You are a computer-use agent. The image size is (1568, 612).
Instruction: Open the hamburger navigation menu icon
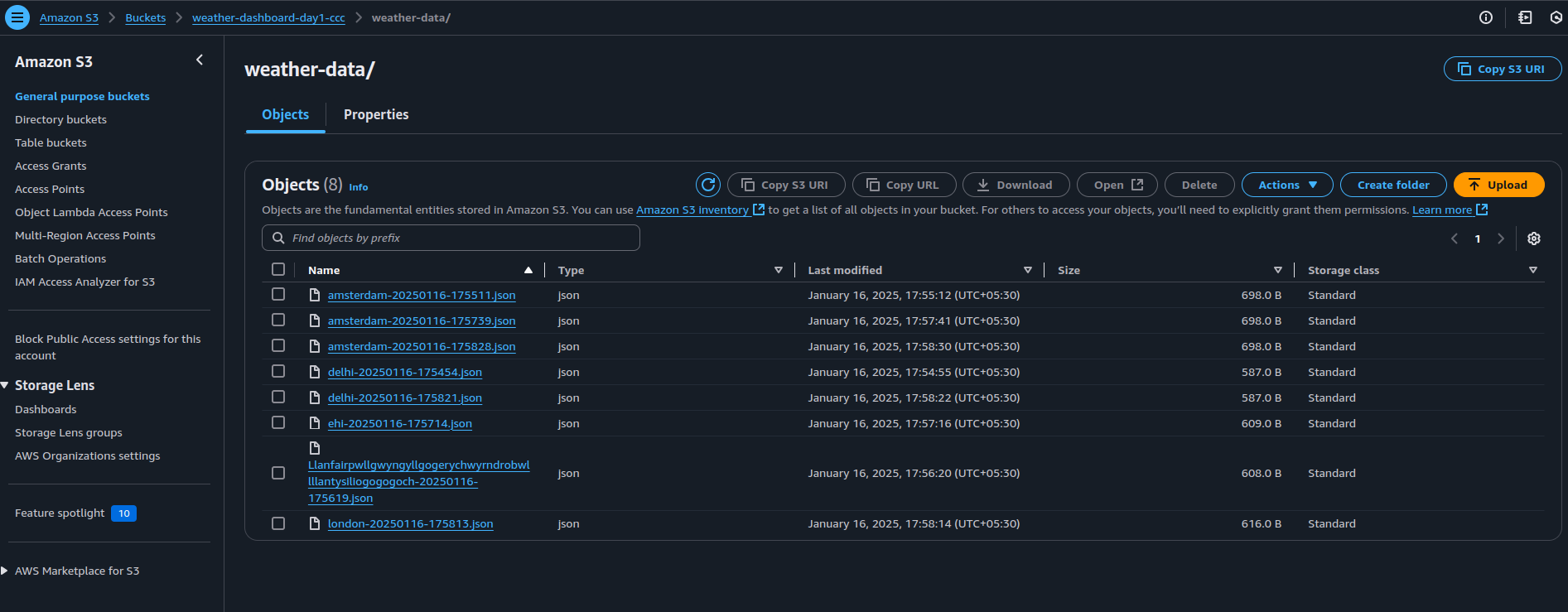point(17,17)
